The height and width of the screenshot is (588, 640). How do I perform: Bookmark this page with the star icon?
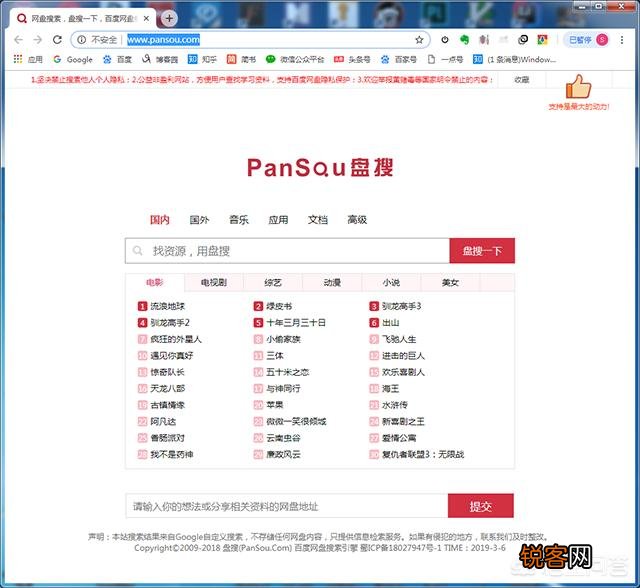[419, 40]
